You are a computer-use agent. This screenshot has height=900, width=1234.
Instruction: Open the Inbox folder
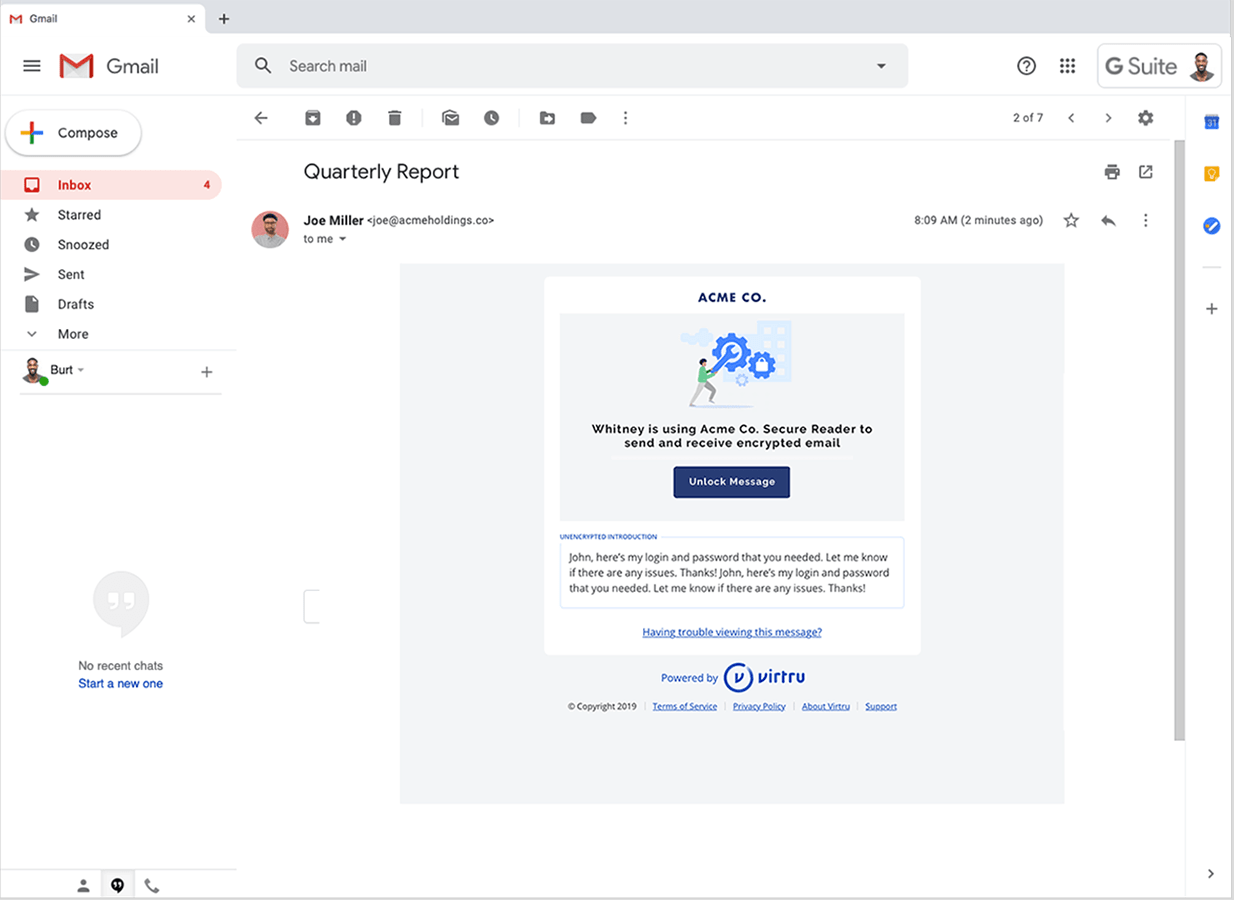[x=111, y=185]
